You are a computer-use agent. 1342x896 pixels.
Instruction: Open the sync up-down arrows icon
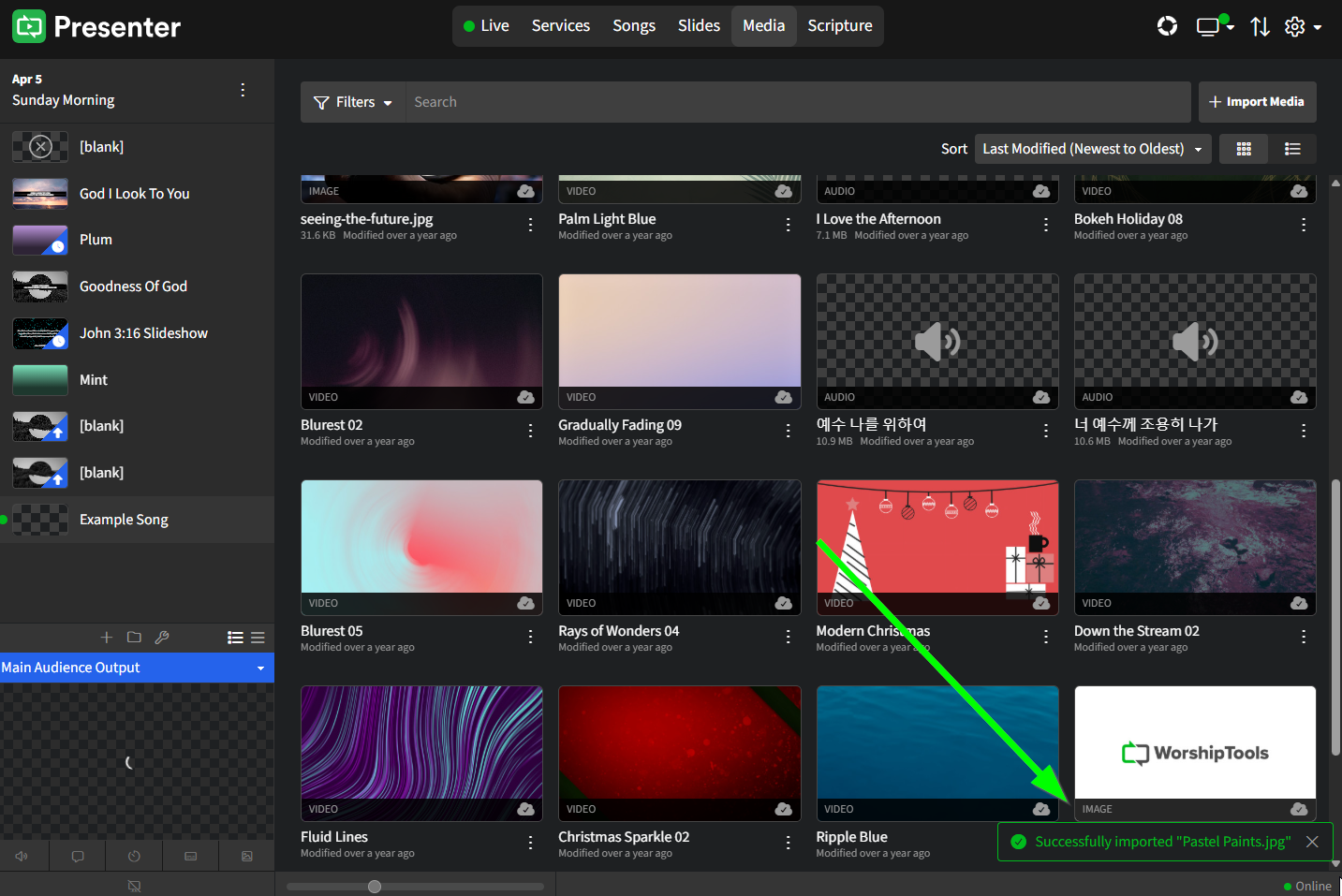(1260, 26)
